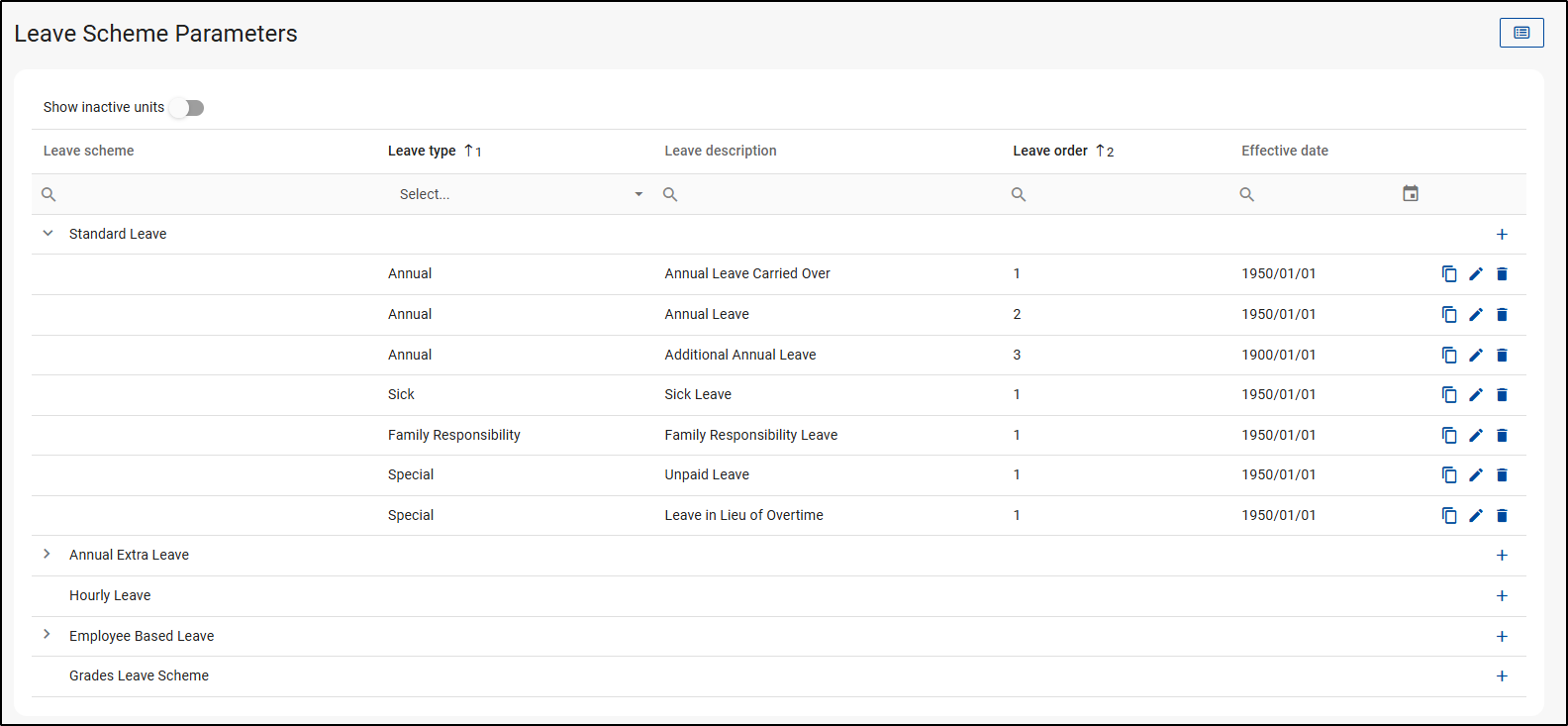Delete the Leave in Lieu of Overtime row
The width and height of the screenshot is (1568, 726).
(1502, 516)
